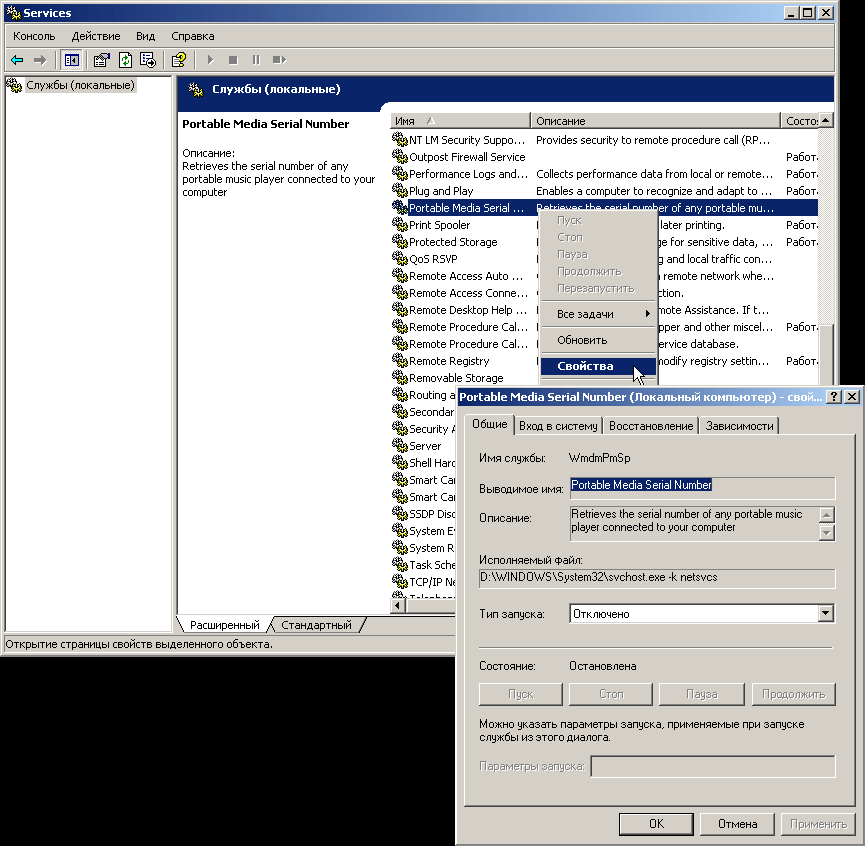Click the OK button
The height and width of the screenshot is (846, 865).
[x=656, y=823]
